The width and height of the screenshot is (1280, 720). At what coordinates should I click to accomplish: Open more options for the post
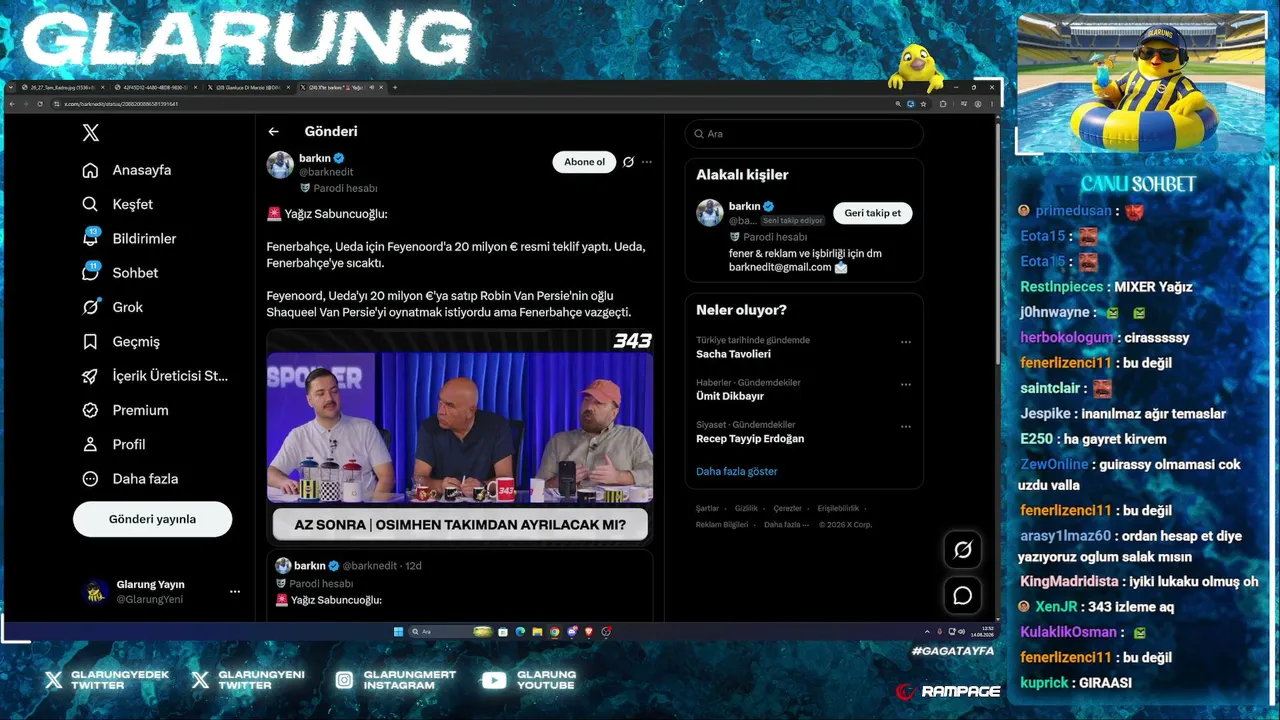pos(647,162)
